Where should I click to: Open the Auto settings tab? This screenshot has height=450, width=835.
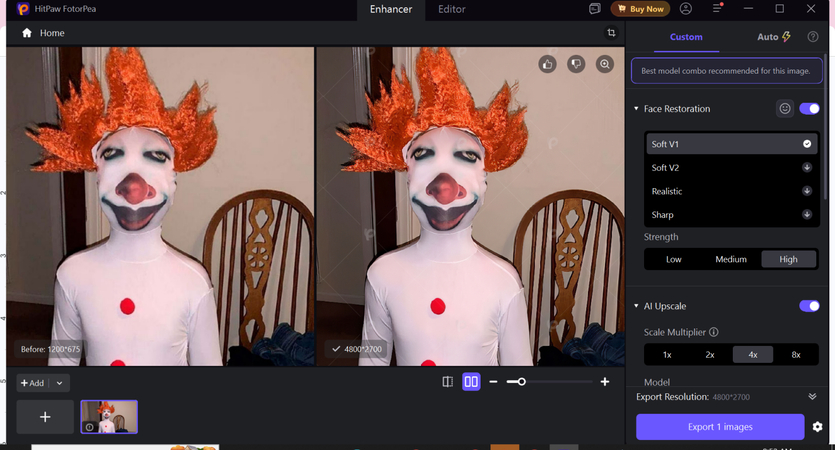point(774,37)
